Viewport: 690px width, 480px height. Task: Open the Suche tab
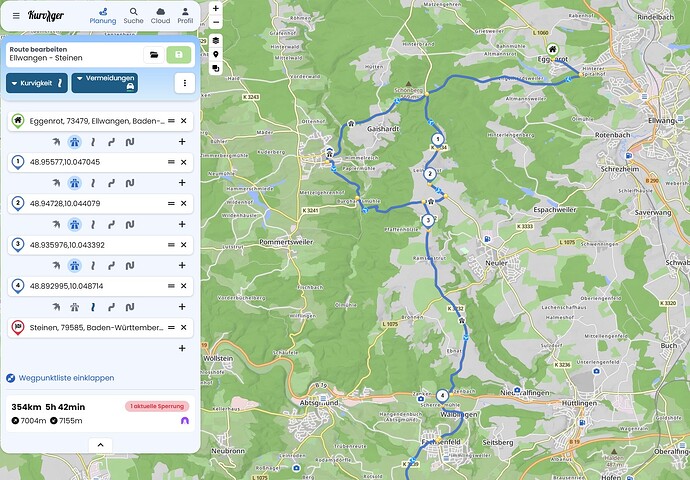point(133,16)
